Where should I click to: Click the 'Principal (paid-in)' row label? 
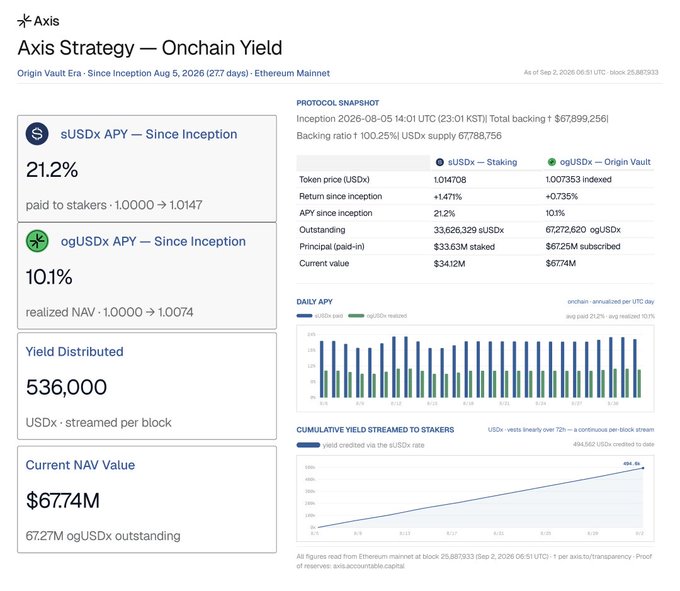click(x=332, y=247)
